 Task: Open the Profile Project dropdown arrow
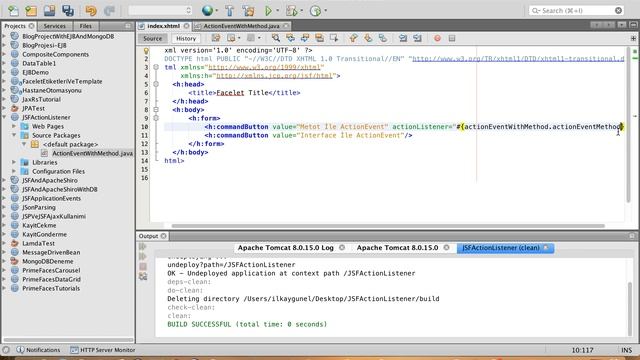[325, 11]
